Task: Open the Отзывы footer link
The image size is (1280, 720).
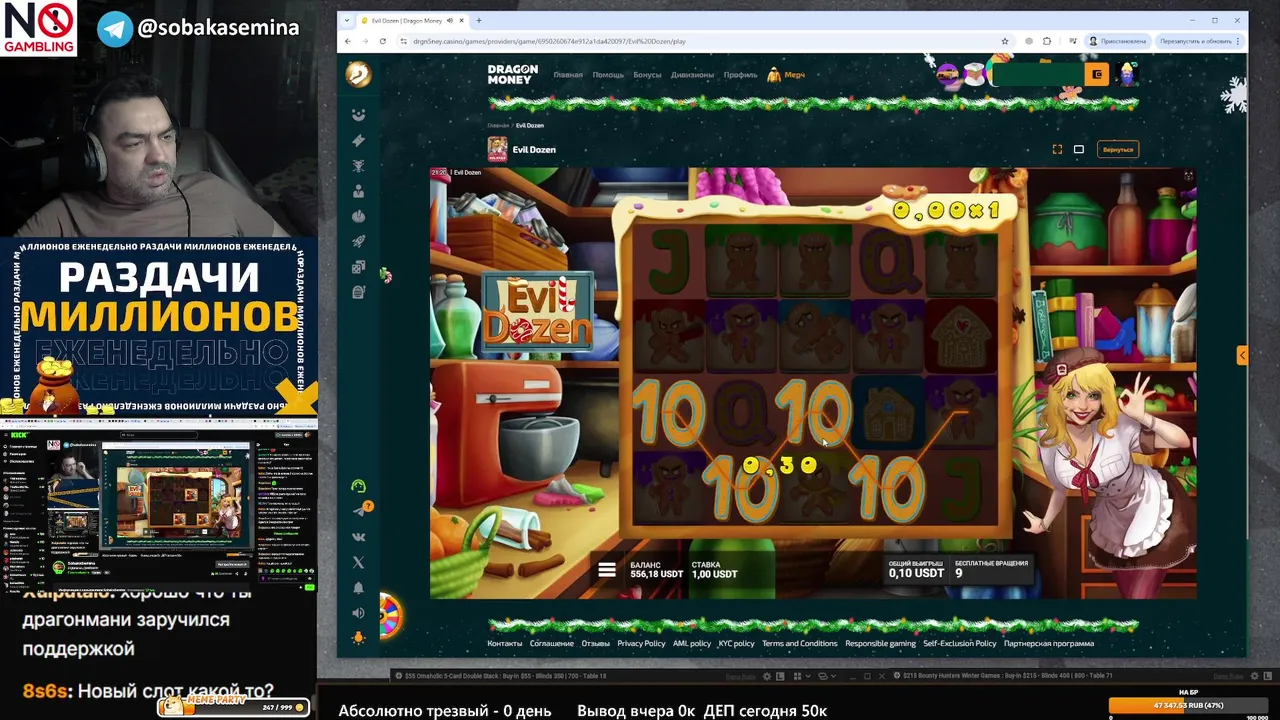Action: click(x=595, y=643)
